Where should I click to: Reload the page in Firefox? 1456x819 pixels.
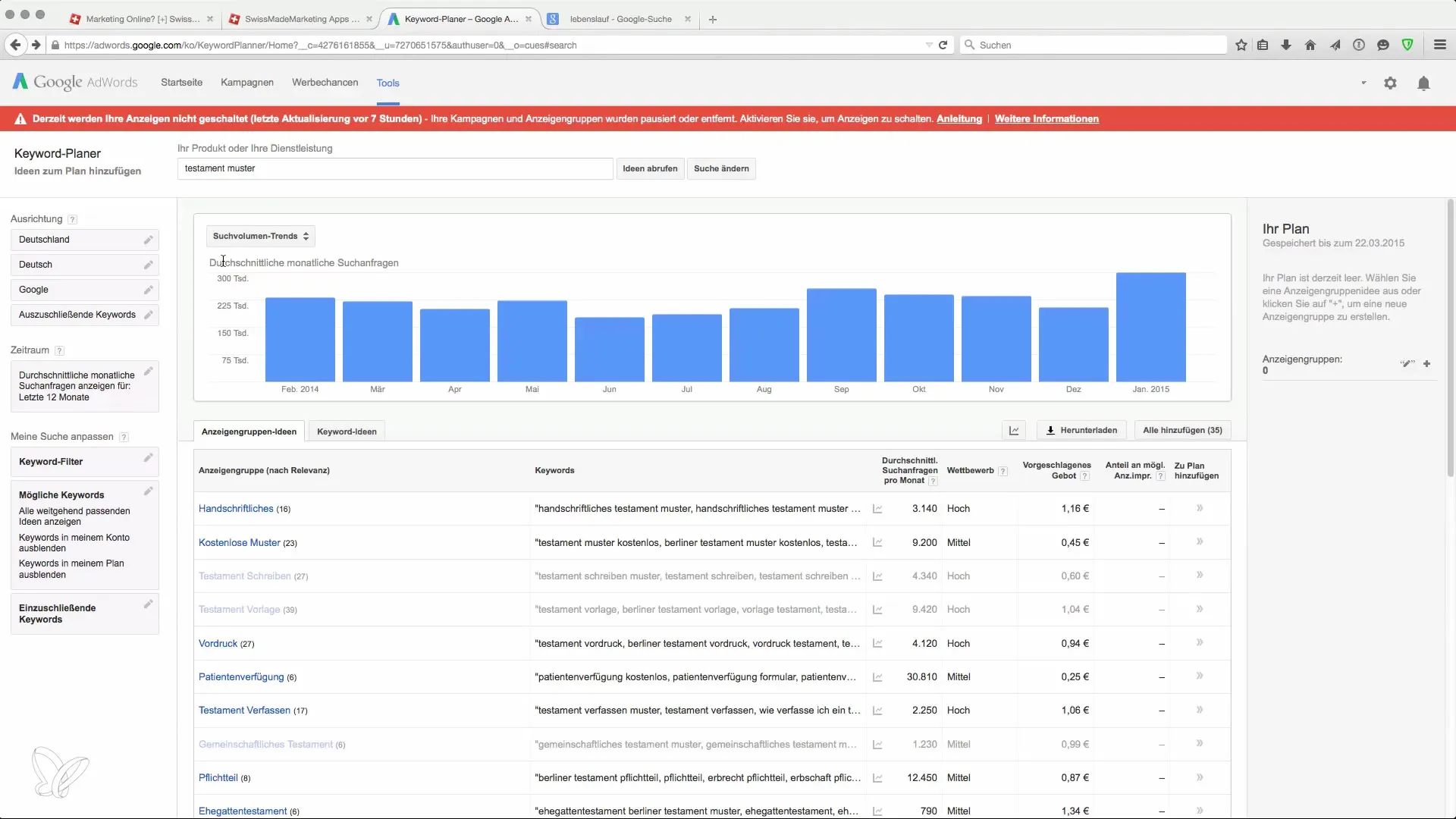coord(943,45)
